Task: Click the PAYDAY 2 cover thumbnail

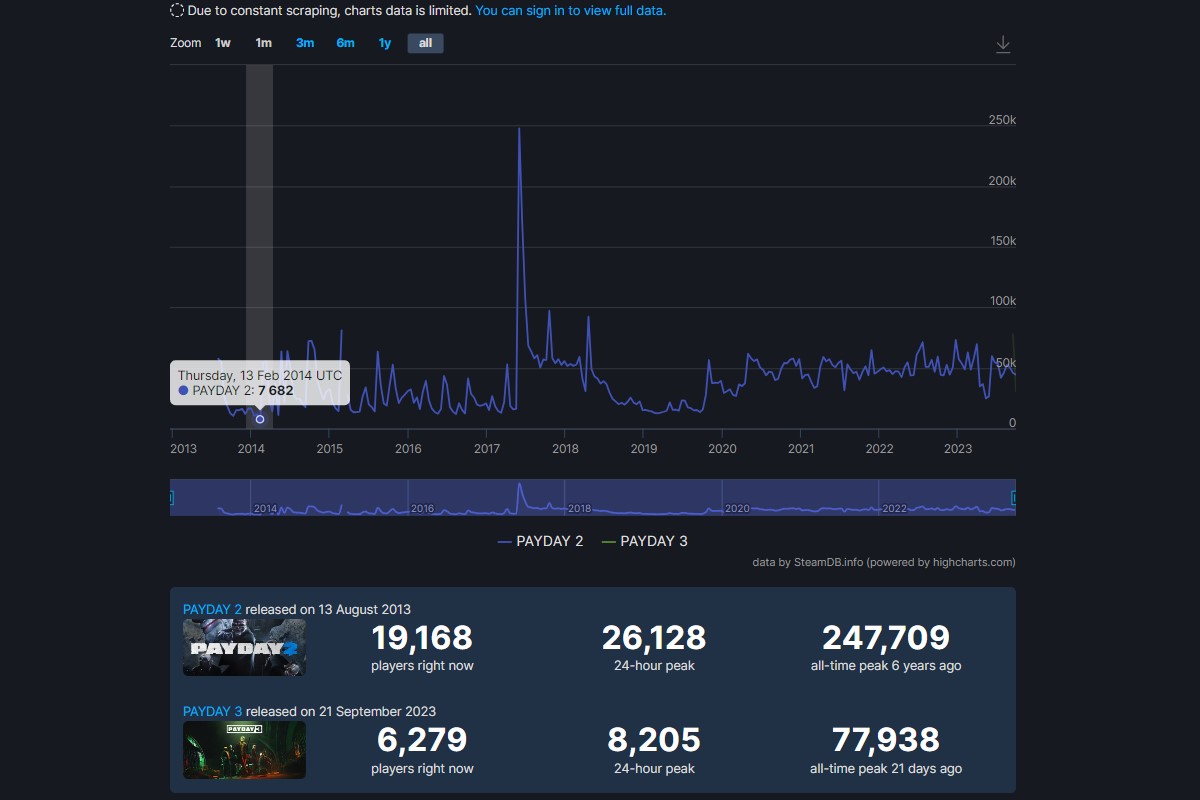Action: click(244, 647)
